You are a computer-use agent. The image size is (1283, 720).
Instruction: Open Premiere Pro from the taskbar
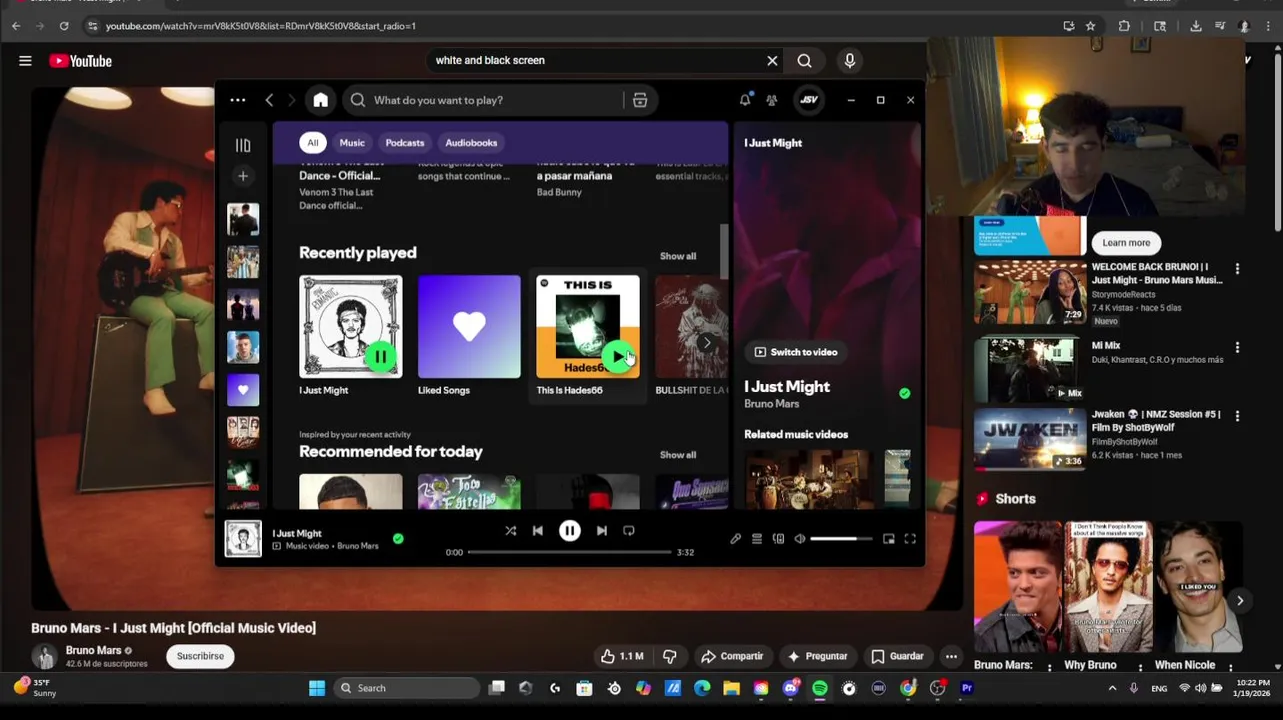click(967, 688)
